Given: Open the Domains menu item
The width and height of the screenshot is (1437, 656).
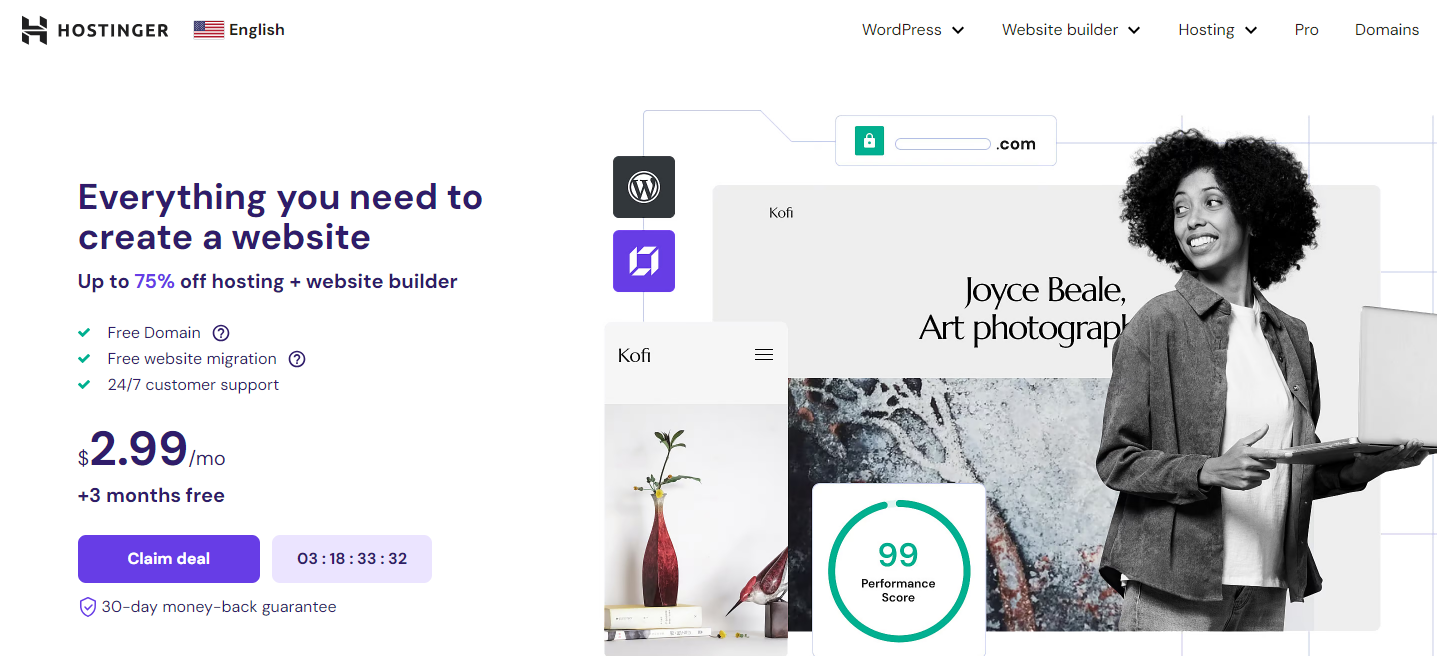Looking at the screenshot, I should (1386, 30).
